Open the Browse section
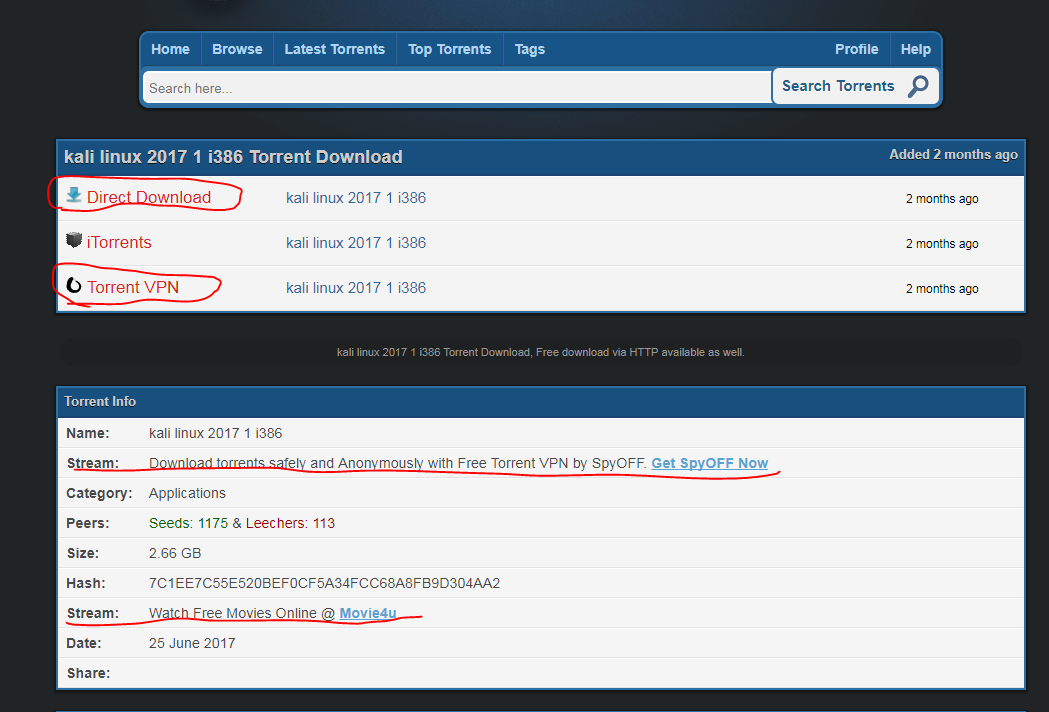Screen dimensions: 1049x712 237,48
